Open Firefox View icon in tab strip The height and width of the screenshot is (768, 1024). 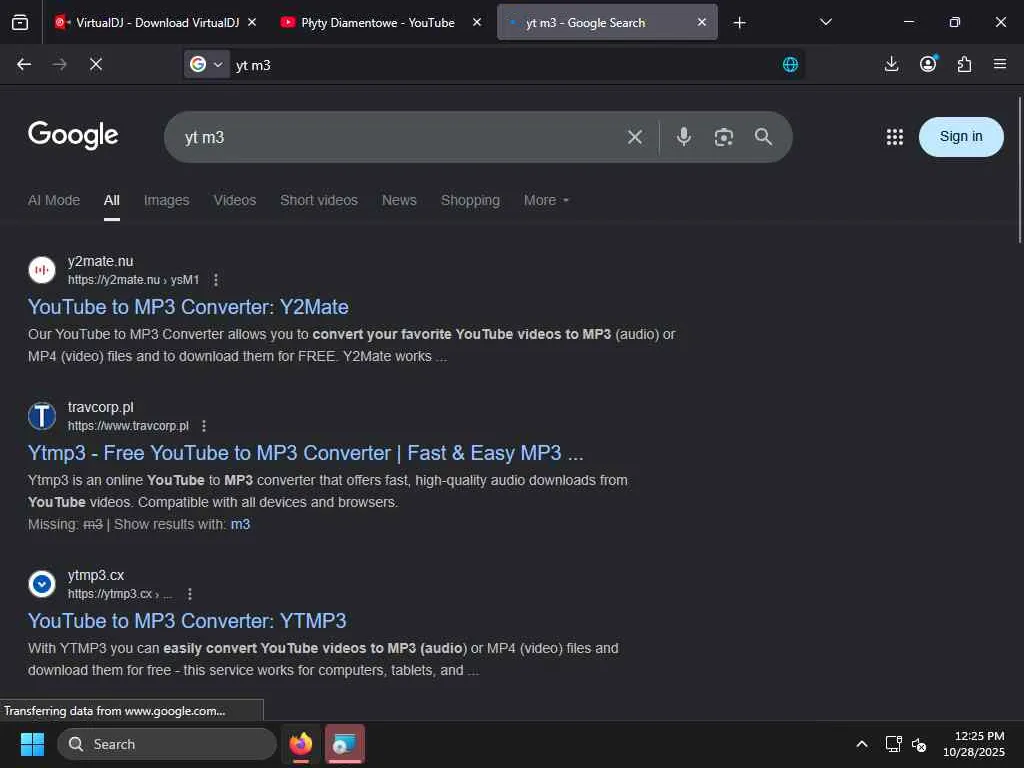point(20,23)
